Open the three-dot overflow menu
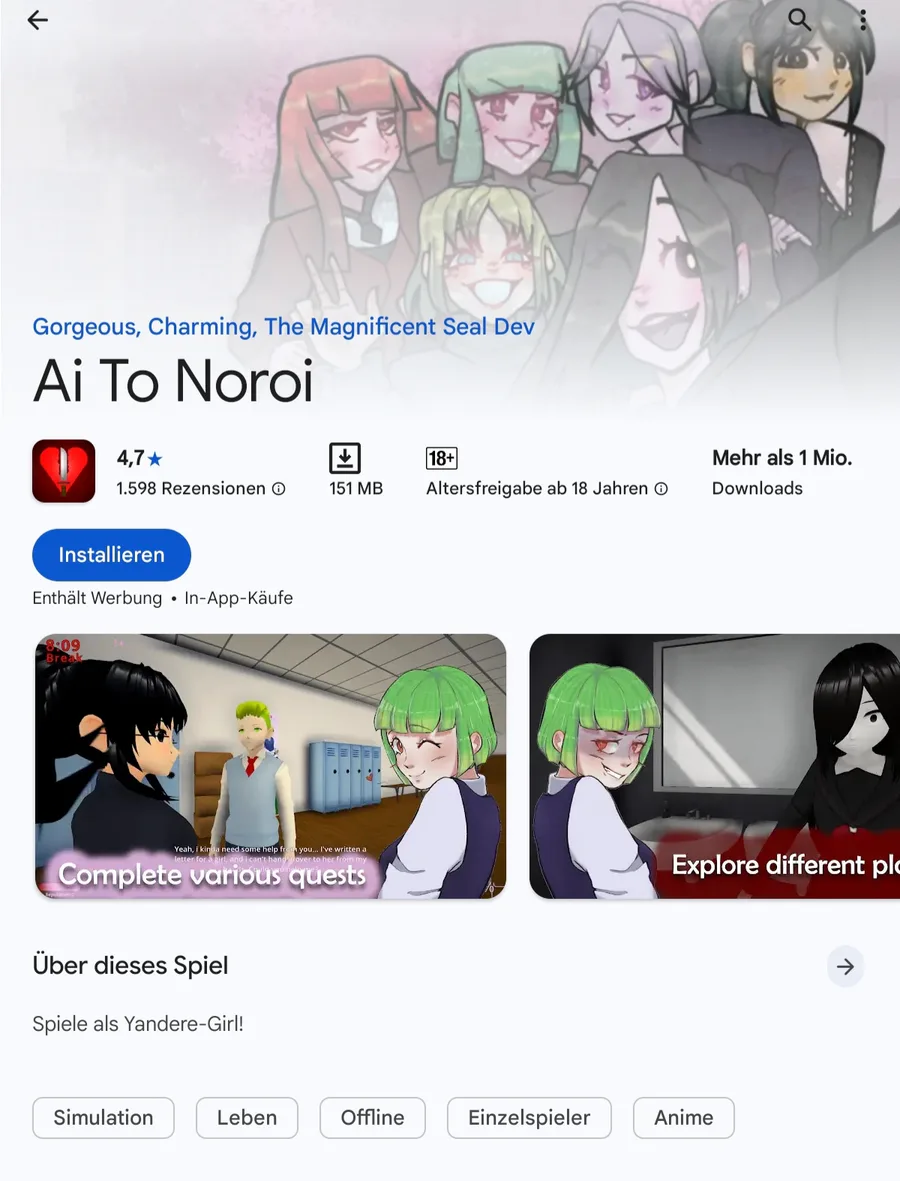This screenshot has width=900, height=1181. pyautogui.click(x=862, y=20)
